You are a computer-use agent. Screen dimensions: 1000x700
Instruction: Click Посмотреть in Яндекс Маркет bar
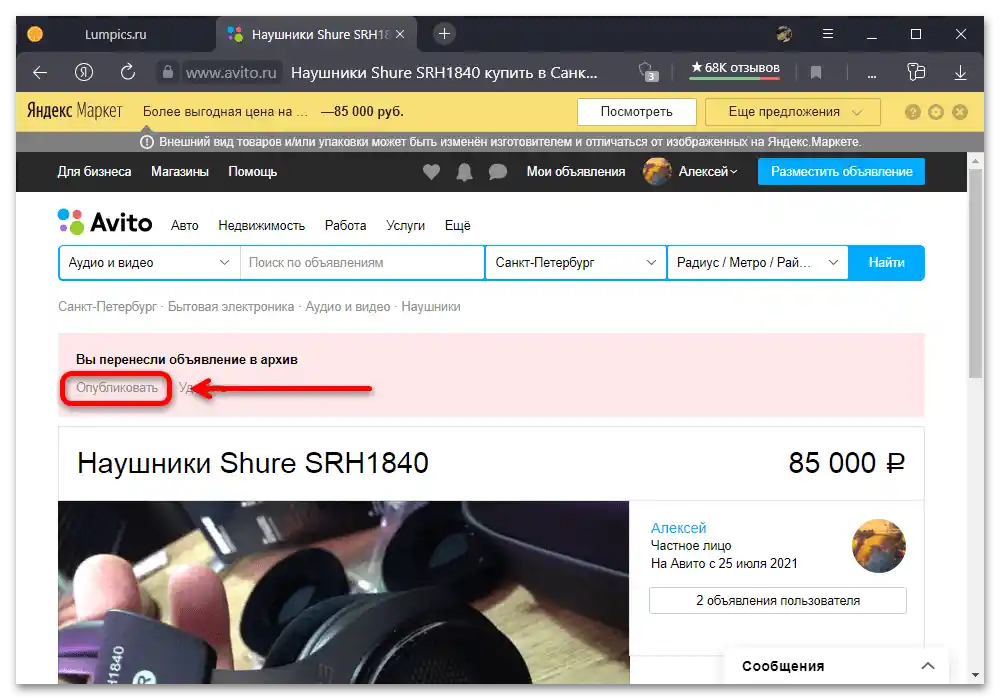[x=636, y=112]
